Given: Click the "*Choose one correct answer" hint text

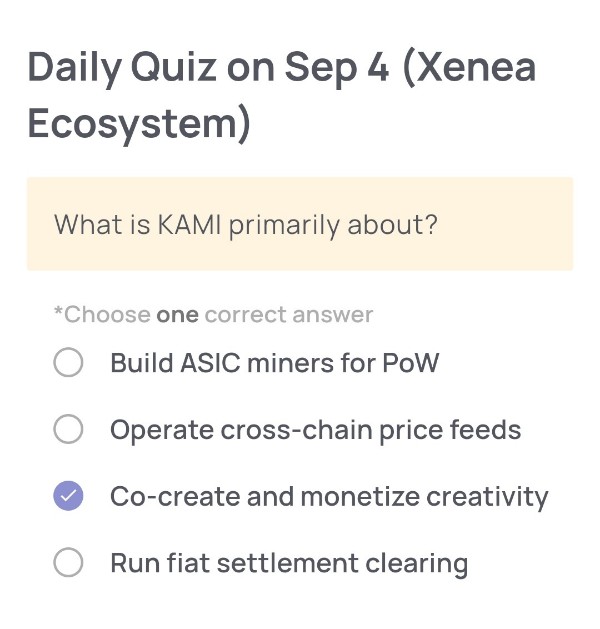Looking at the screenshot, I should pos(213,314).
